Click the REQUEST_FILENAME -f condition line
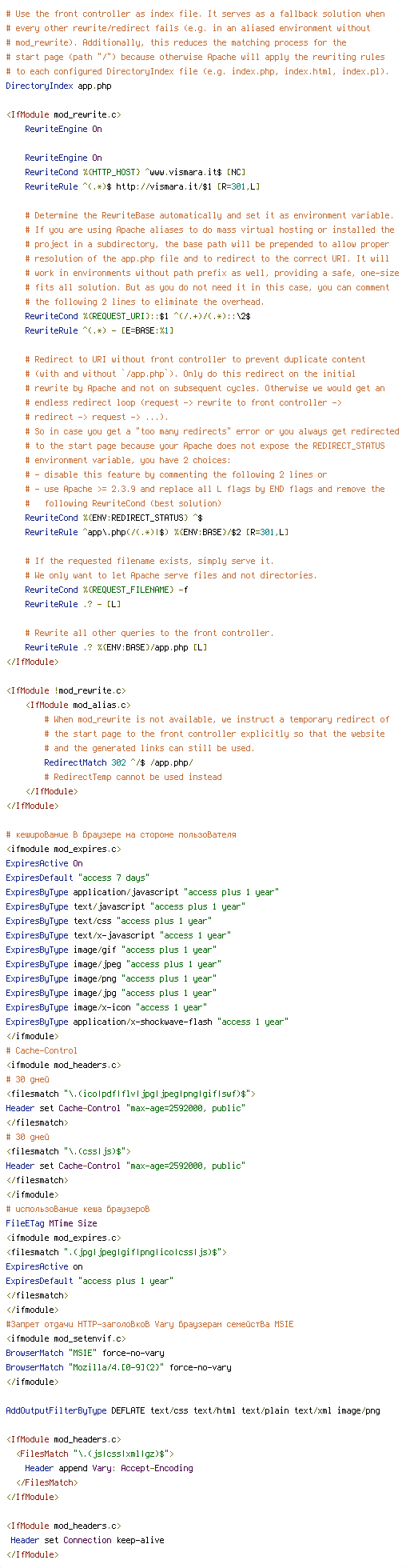Screen dimensions: 406x1568 point(106,590)
